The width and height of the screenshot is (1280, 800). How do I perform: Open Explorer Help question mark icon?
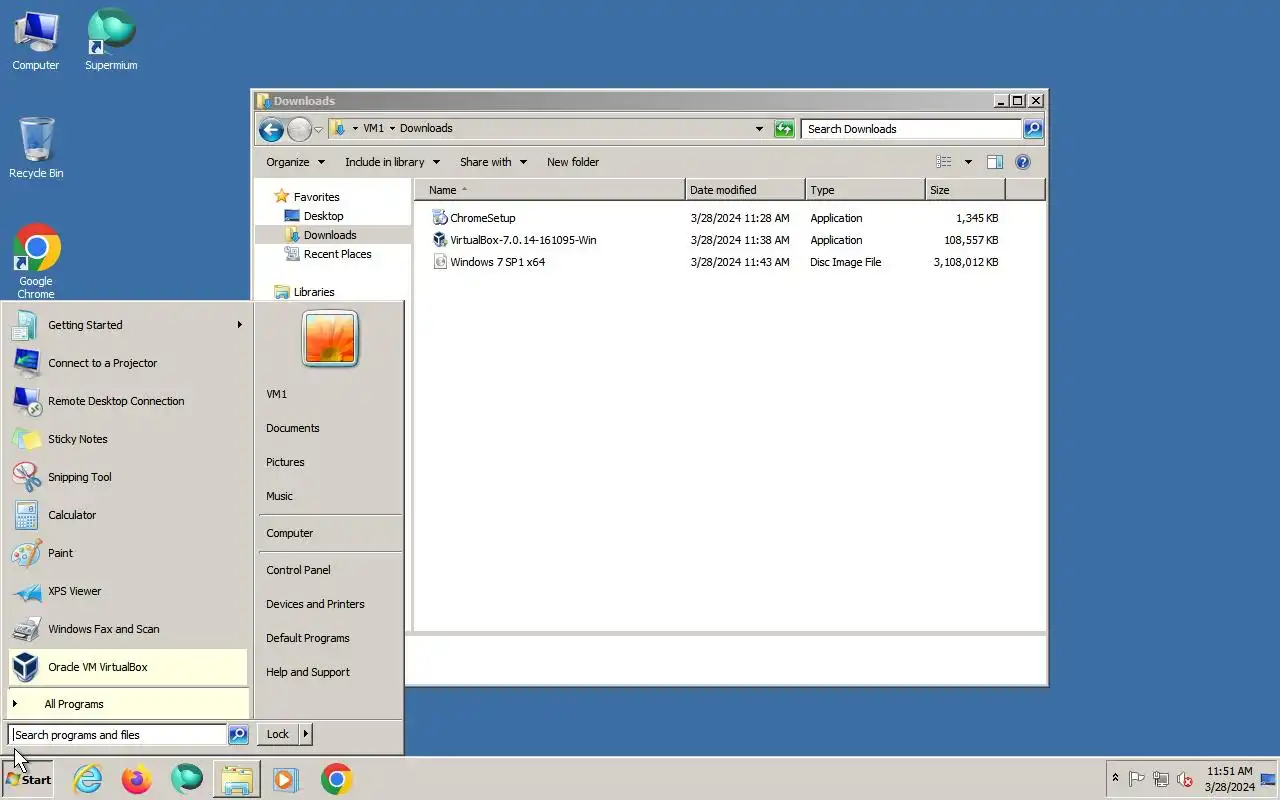pyautogui.click(x=1023, y=162)
